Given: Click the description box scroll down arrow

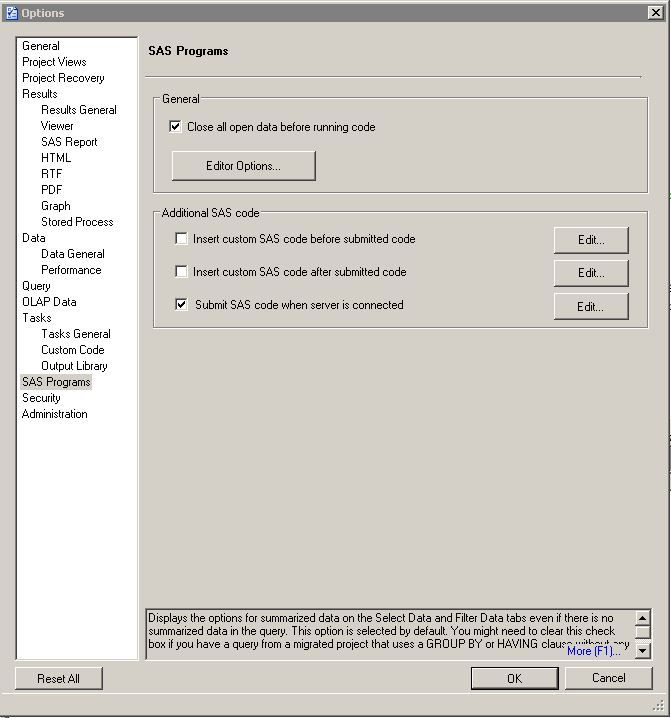Looking at the screenshot, I should pyautogui.click(x=643, y=651).
